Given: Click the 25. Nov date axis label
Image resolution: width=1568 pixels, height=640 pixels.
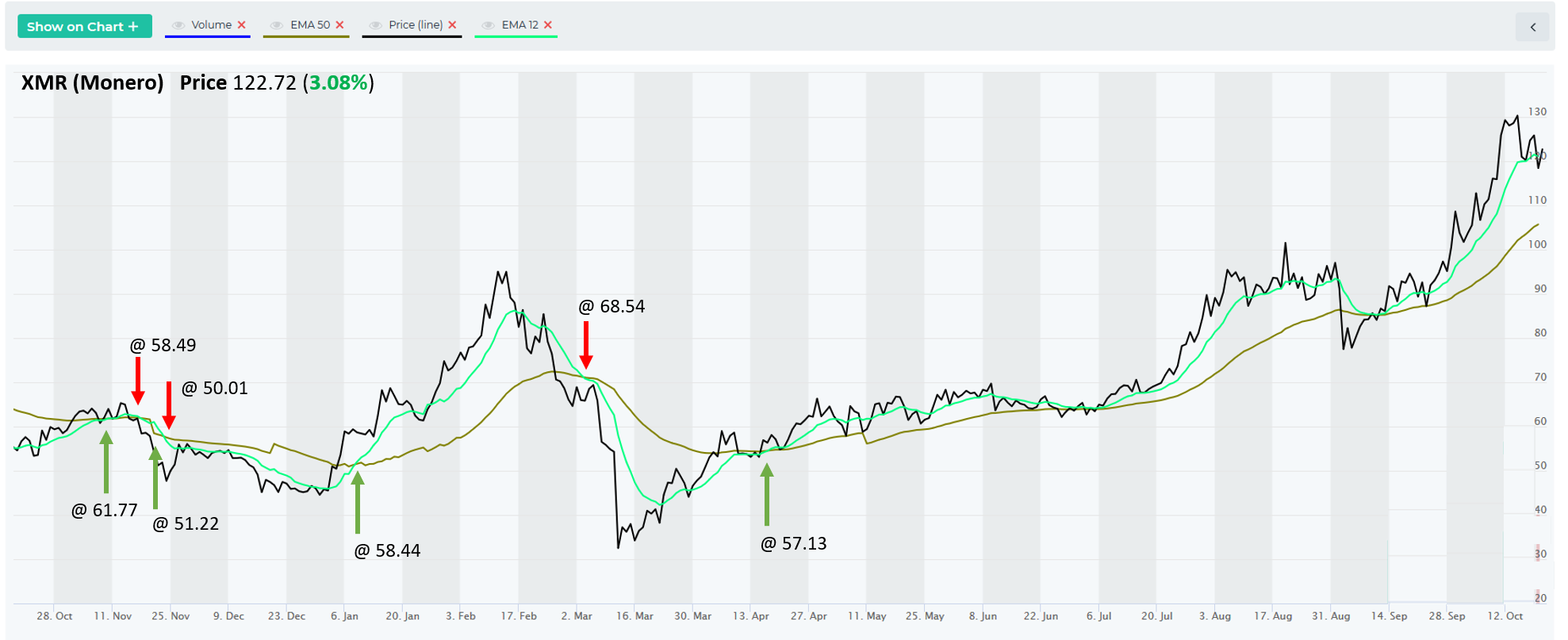Looking at the screenshot, I should tap(171, 616).
